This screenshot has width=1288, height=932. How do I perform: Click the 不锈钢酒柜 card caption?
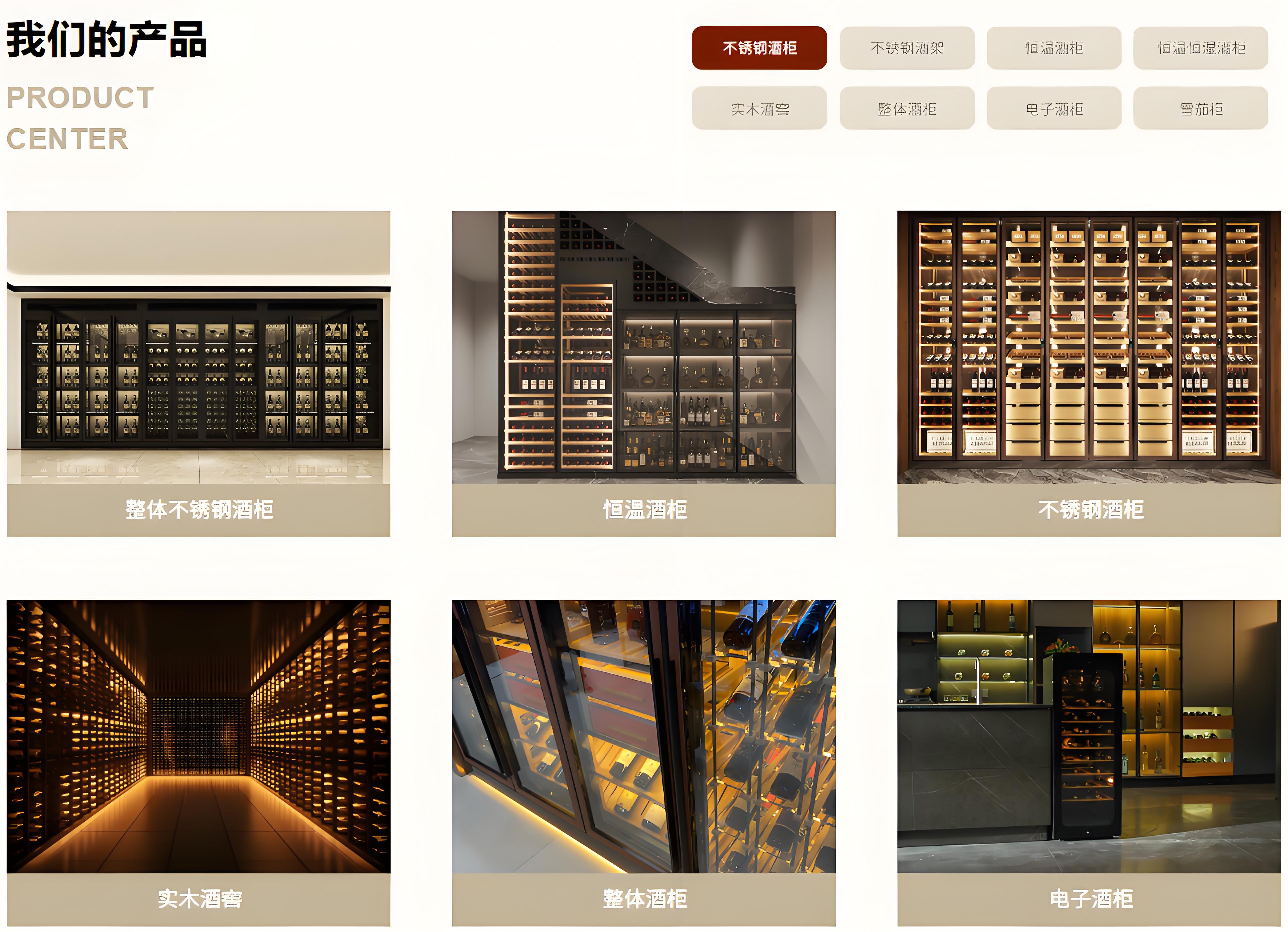1089,510
